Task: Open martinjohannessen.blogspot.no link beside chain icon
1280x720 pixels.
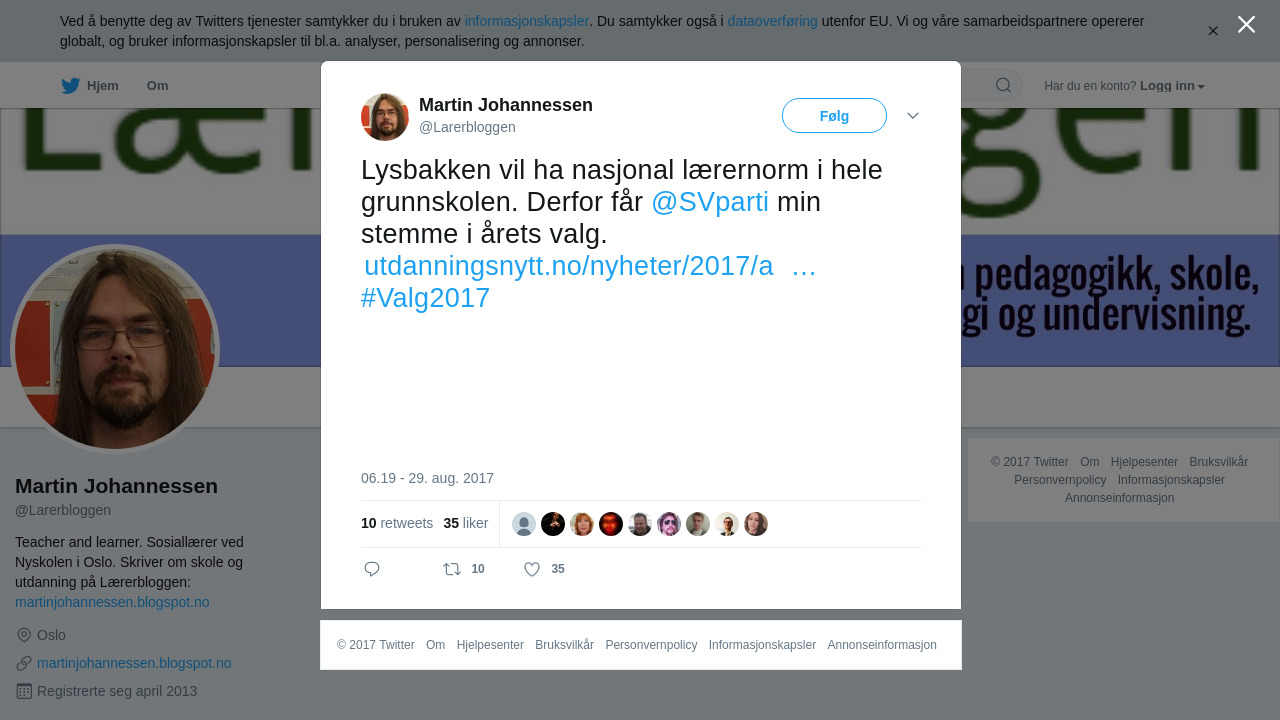Action: point(134,663)
